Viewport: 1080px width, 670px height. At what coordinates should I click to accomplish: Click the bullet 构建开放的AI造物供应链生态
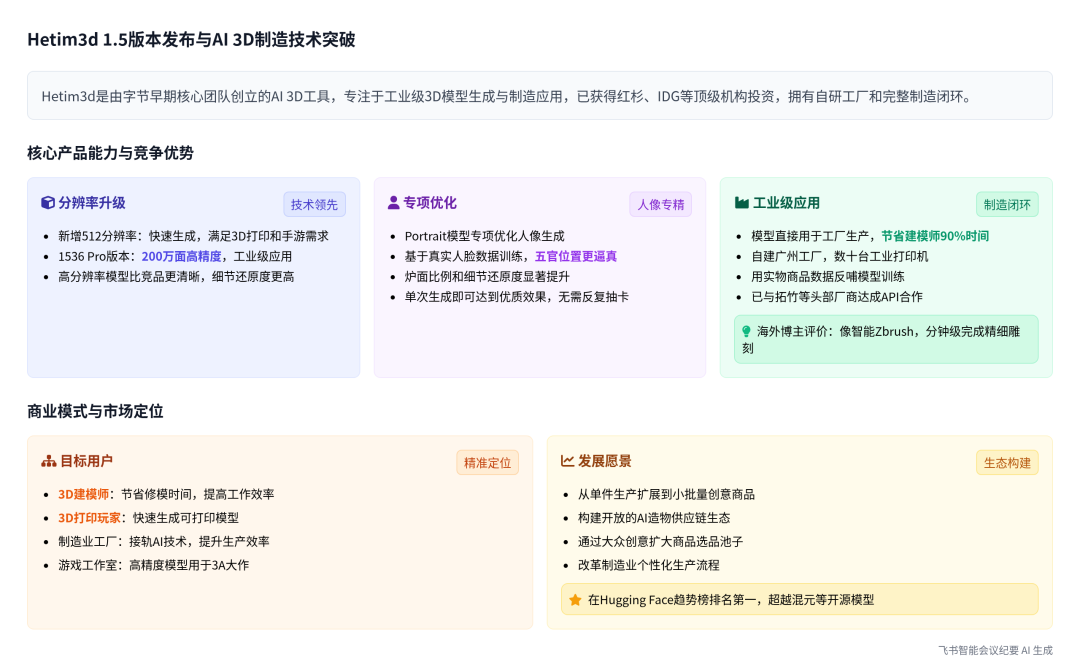(x=654, y=518)
